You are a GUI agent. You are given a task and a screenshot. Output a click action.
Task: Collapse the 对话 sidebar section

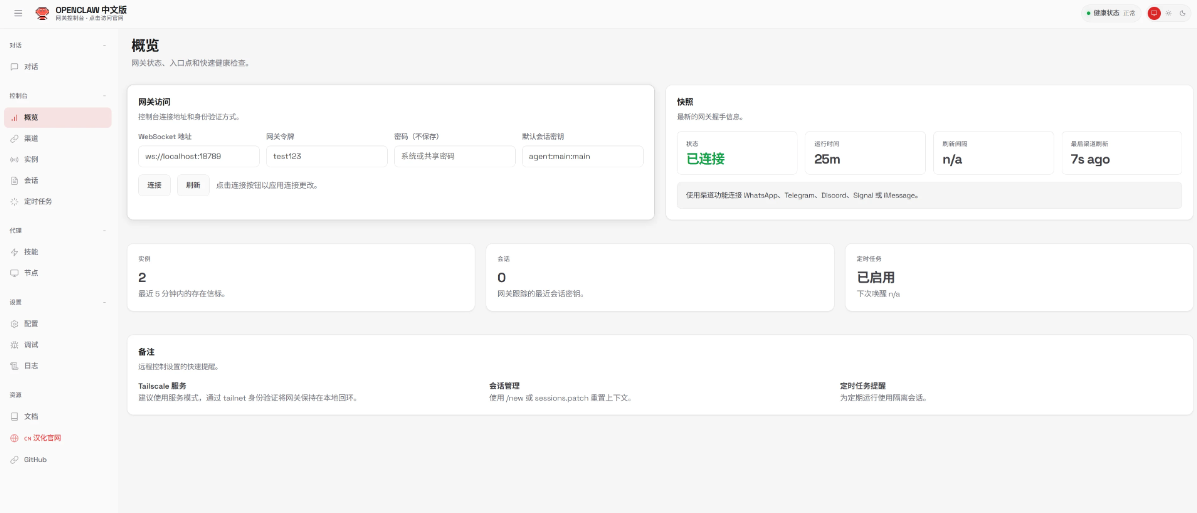pyautogui.click(x=104, y=45)
